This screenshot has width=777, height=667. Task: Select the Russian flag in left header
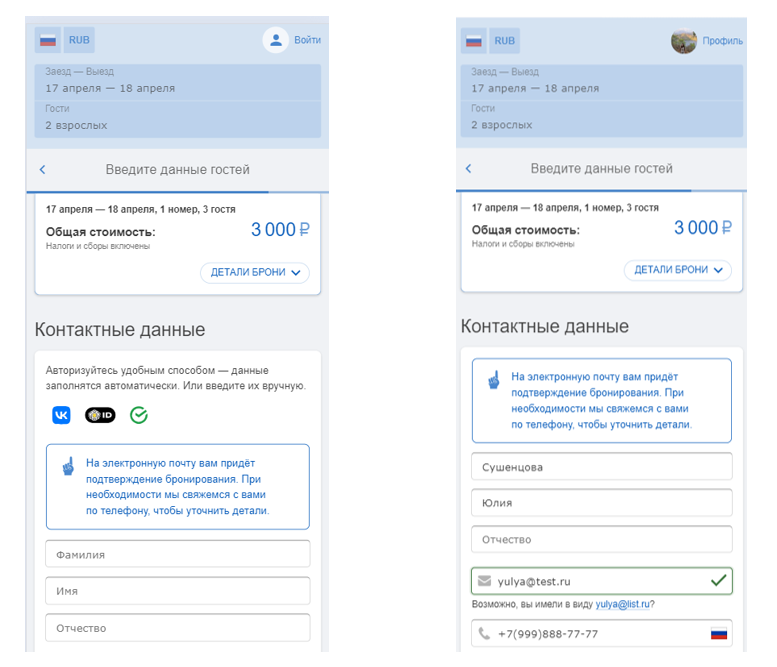[48, 40]
